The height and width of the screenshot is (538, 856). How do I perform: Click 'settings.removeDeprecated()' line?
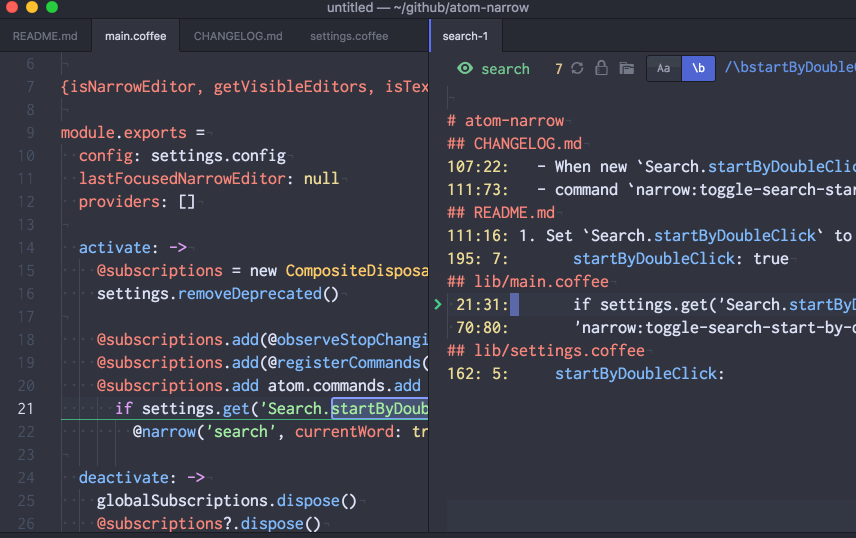pos(218,293)
